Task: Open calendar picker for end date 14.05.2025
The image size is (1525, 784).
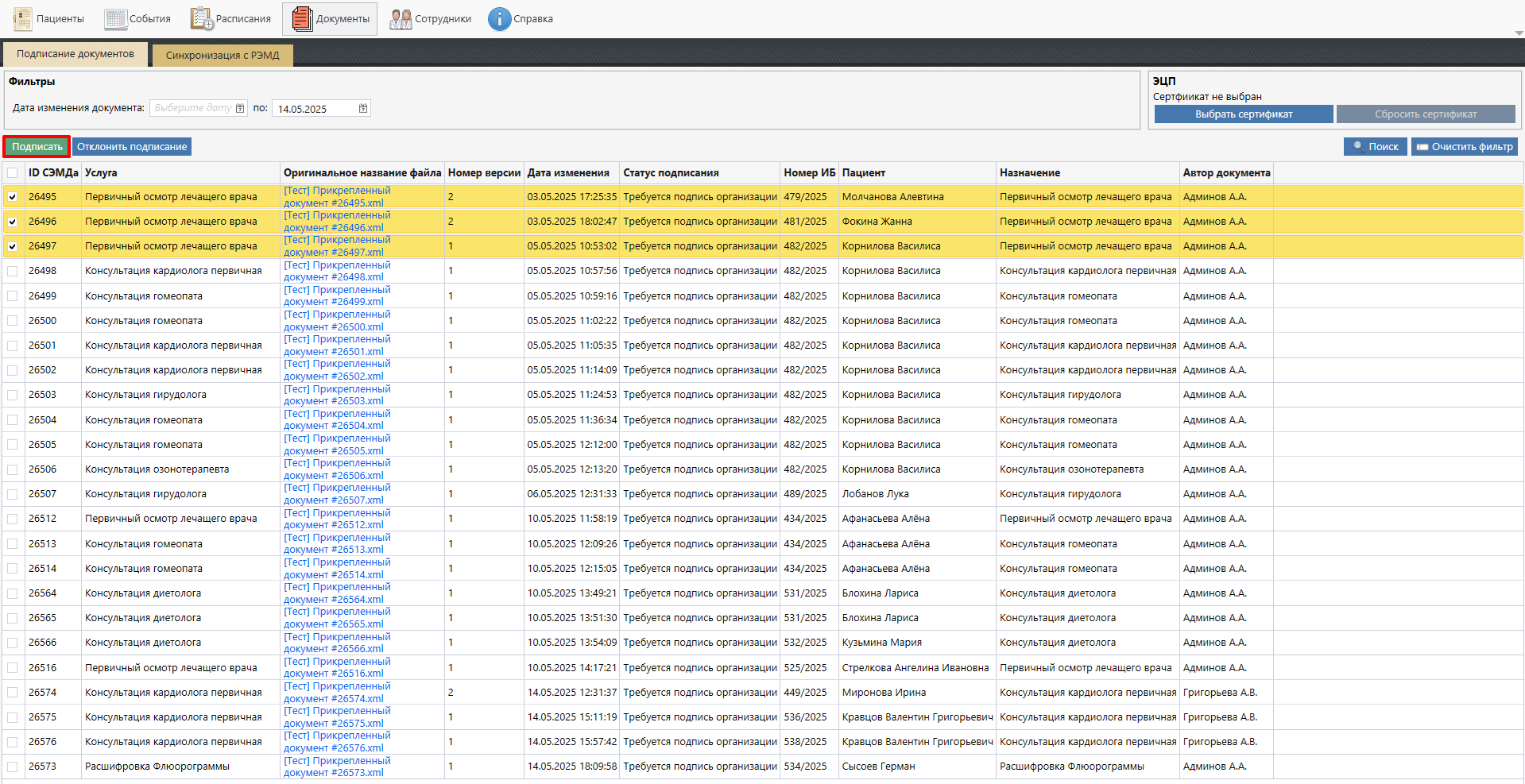Action: tap(363, 108)
